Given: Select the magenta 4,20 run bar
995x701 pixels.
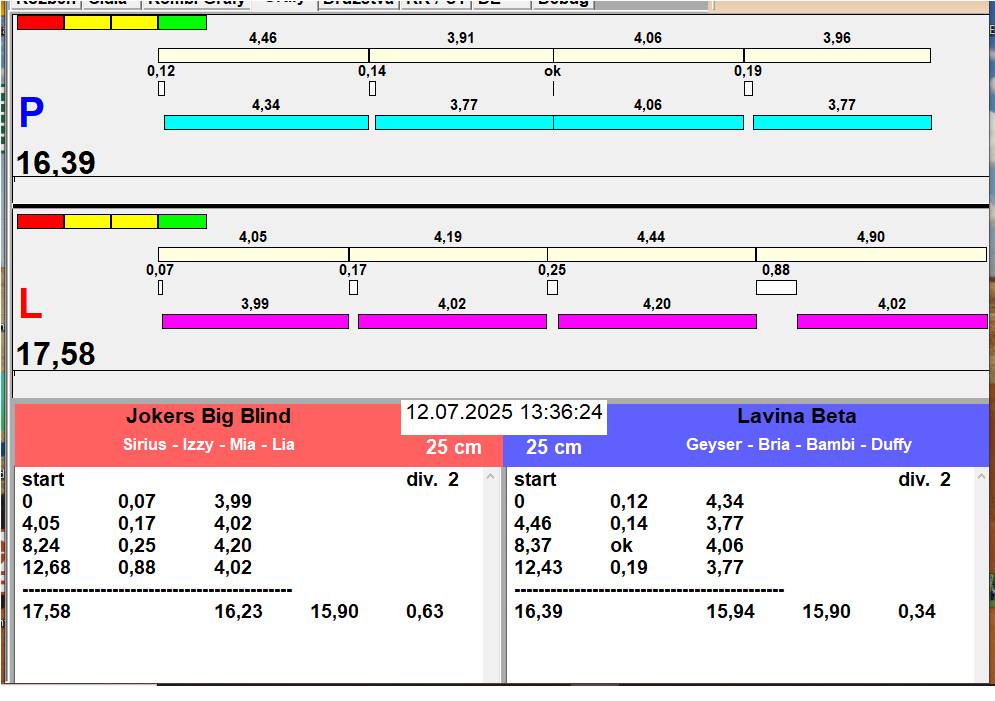Looking at the screenshot, I should click(657, 321).
